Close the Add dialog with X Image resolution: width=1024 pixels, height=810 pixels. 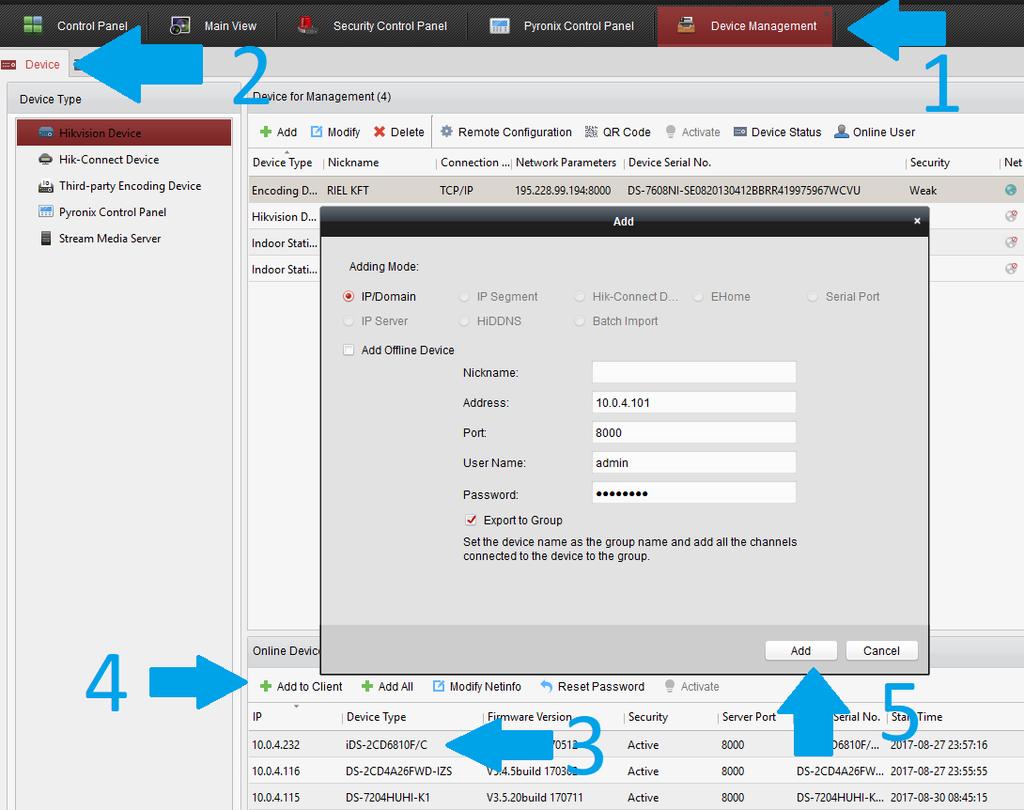[x=917, y=221]
